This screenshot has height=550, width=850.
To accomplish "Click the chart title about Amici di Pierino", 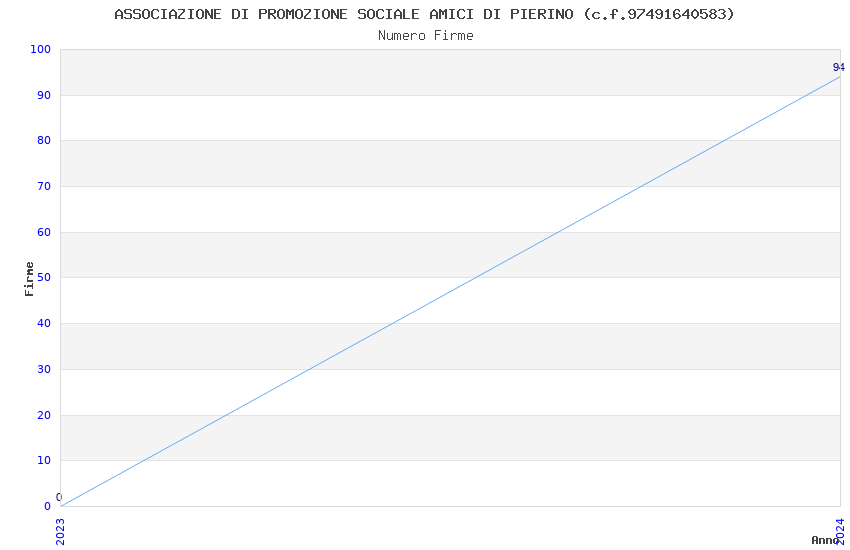I will coord(424,14).
